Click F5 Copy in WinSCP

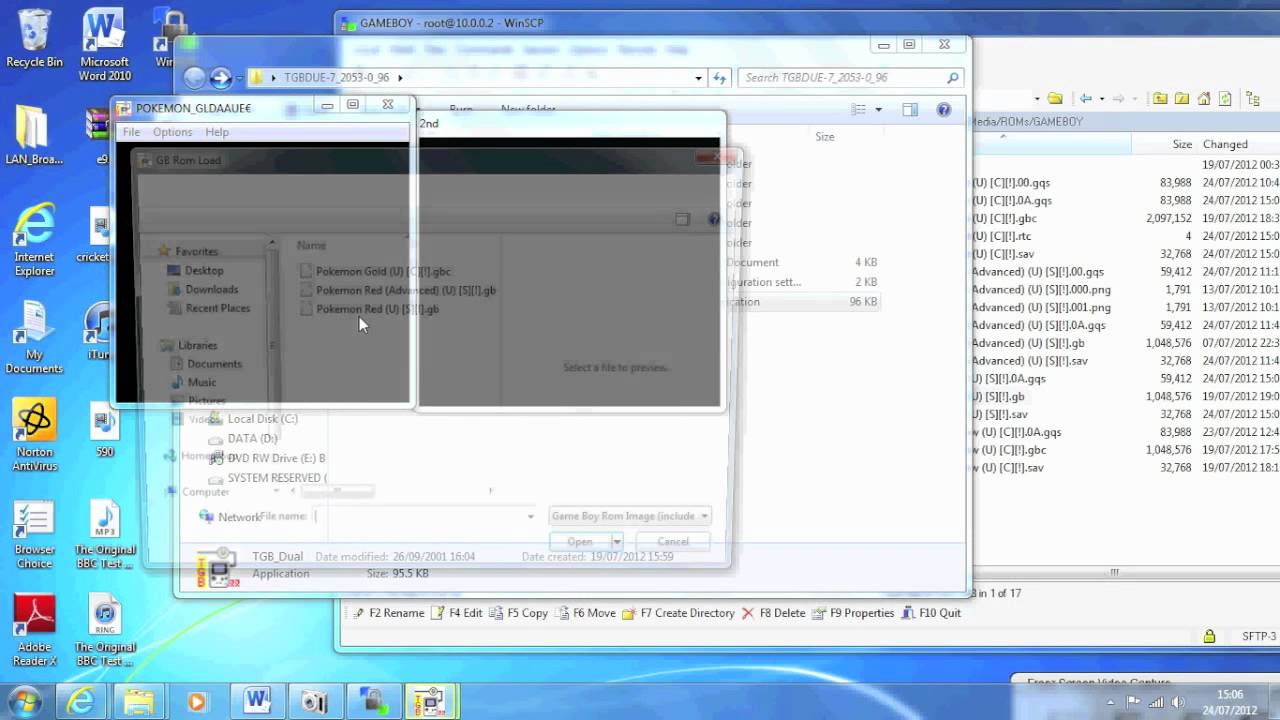[518, 613]
